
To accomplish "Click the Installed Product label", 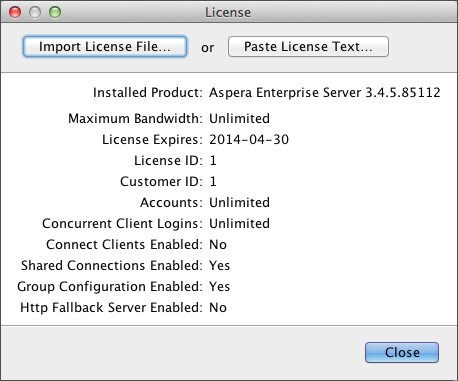I will click(x=148, y=93).
